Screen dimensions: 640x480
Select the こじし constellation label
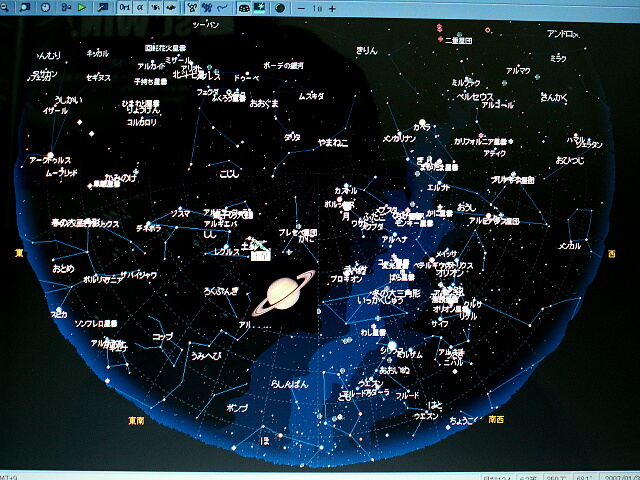click(229, 174)
